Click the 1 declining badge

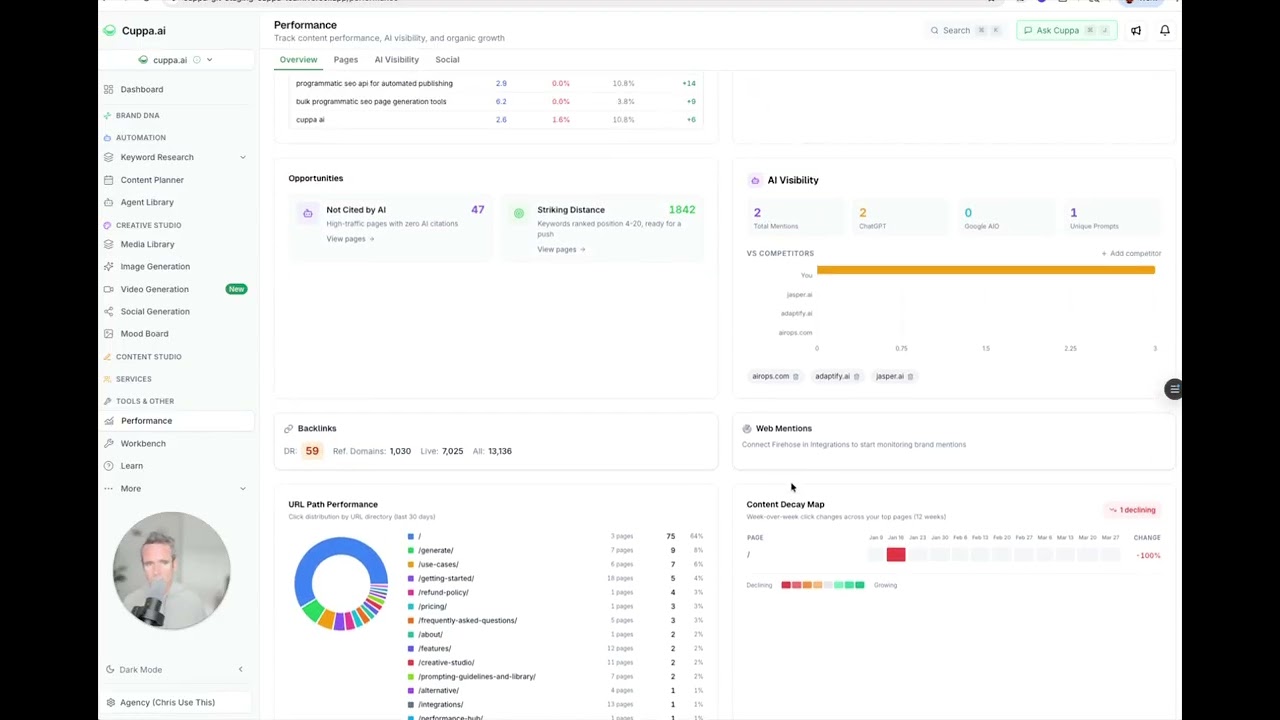coord(1132,510)
